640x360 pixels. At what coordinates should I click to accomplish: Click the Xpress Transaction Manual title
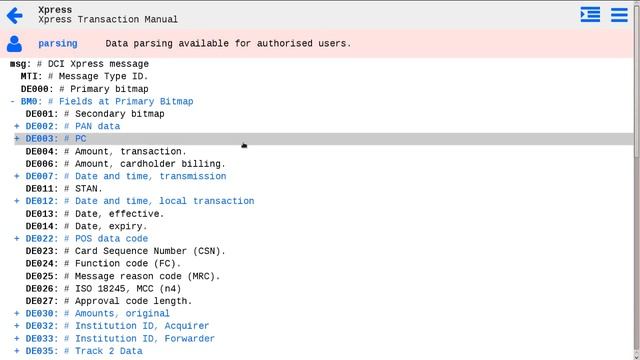pyautogui.click(x=108, y=20)
